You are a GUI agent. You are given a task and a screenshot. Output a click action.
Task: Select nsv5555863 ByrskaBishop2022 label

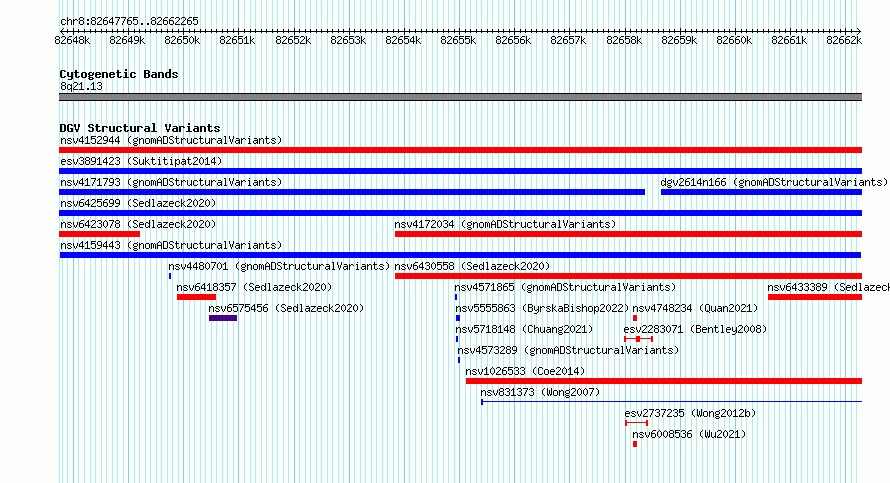(542, 308)
